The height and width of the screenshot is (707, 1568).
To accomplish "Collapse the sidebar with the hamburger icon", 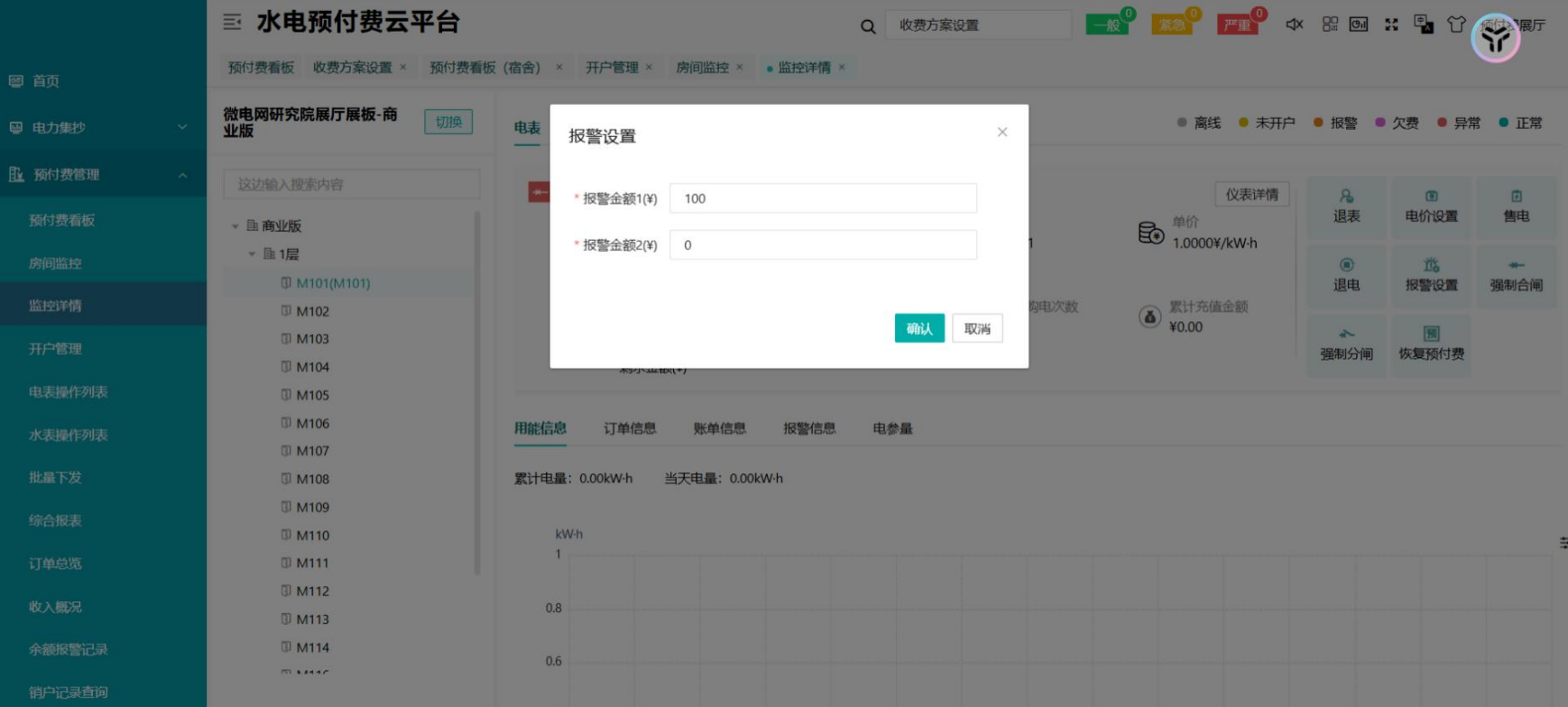I will coord(232,22).
